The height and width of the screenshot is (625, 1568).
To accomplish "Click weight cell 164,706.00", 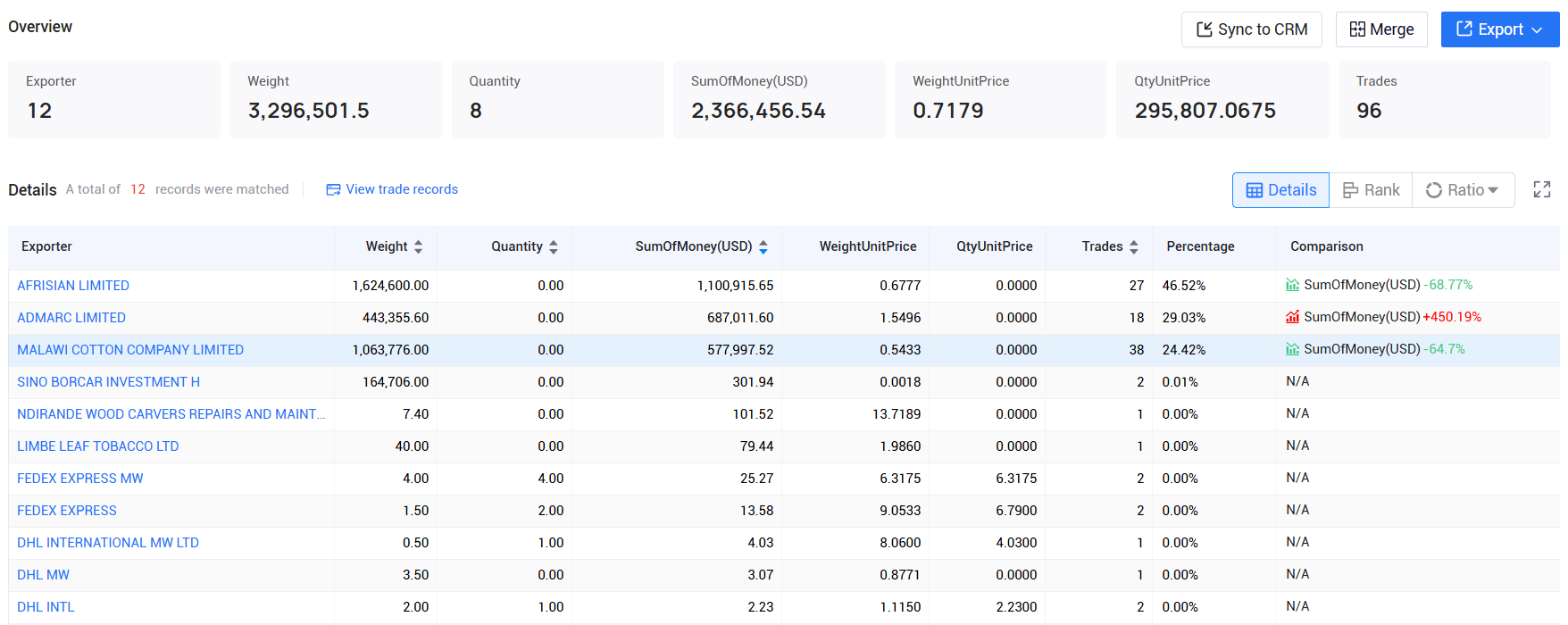I will pos(396,382).
